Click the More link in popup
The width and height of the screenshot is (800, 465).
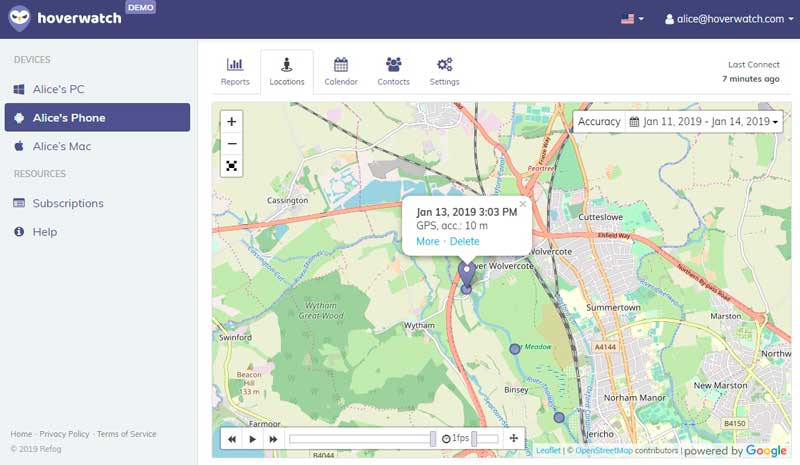point(427,241)
